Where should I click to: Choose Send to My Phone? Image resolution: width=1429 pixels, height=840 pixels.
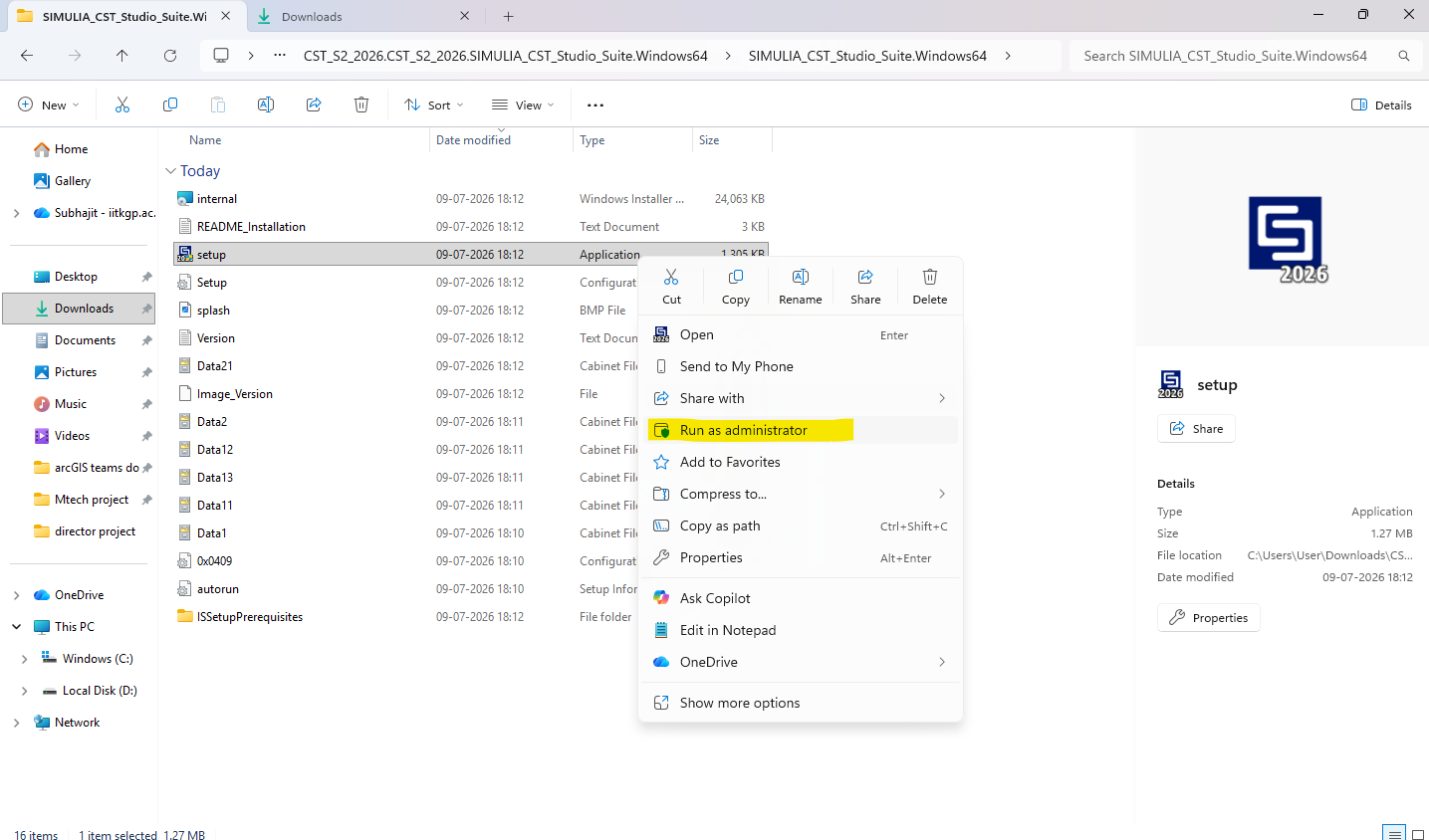(x=801, y=366)
